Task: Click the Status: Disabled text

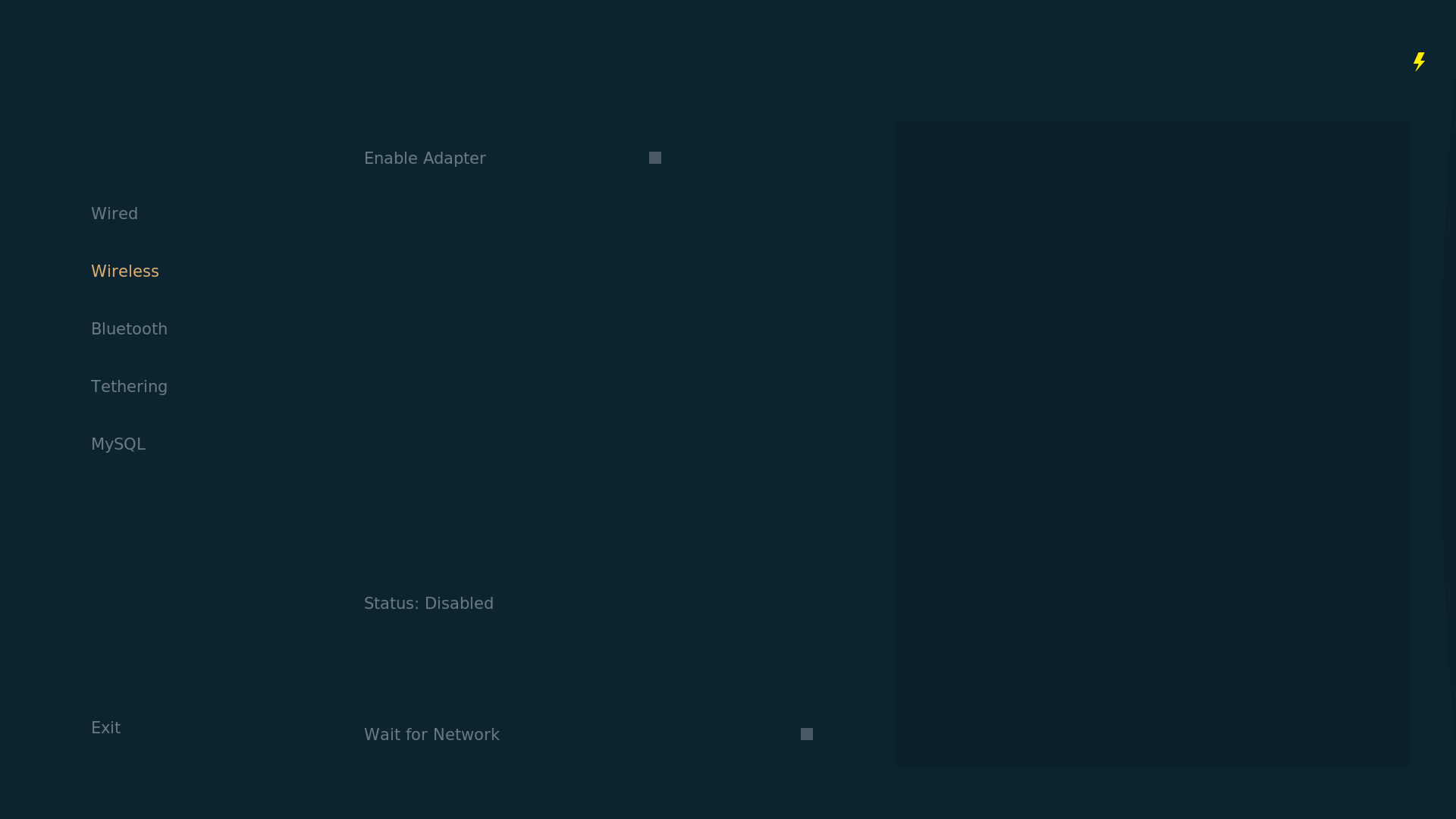Action: 428,604
